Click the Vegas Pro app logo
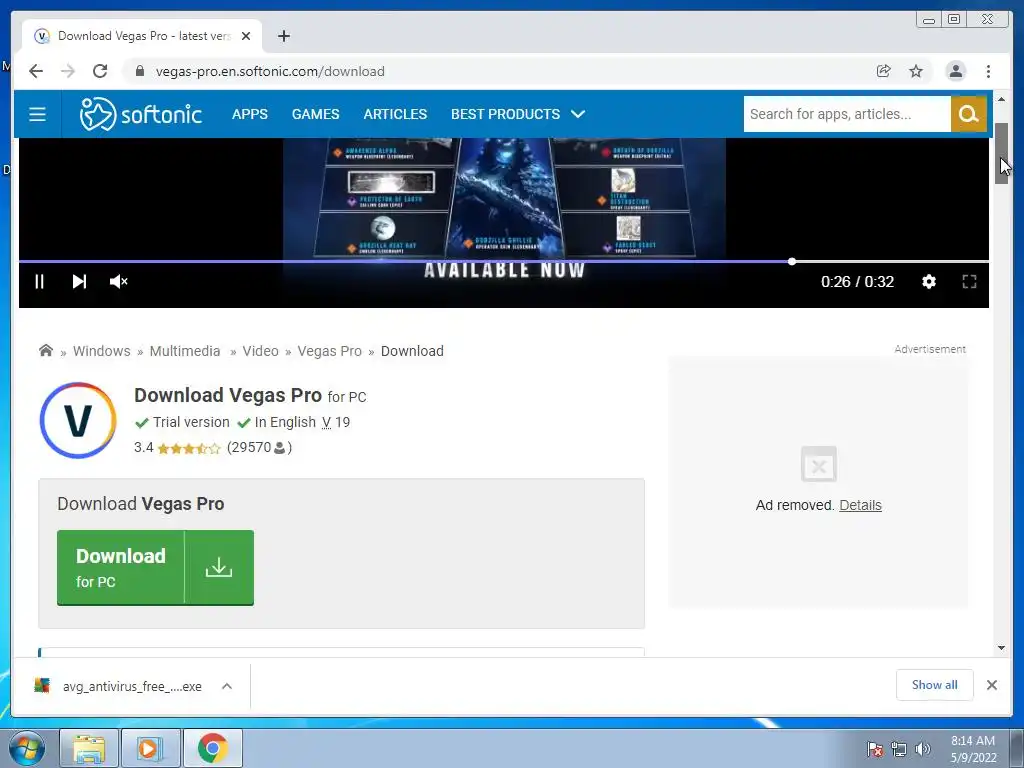Image resolution: width=1024 pixels, height=768 pixels. 78,420
